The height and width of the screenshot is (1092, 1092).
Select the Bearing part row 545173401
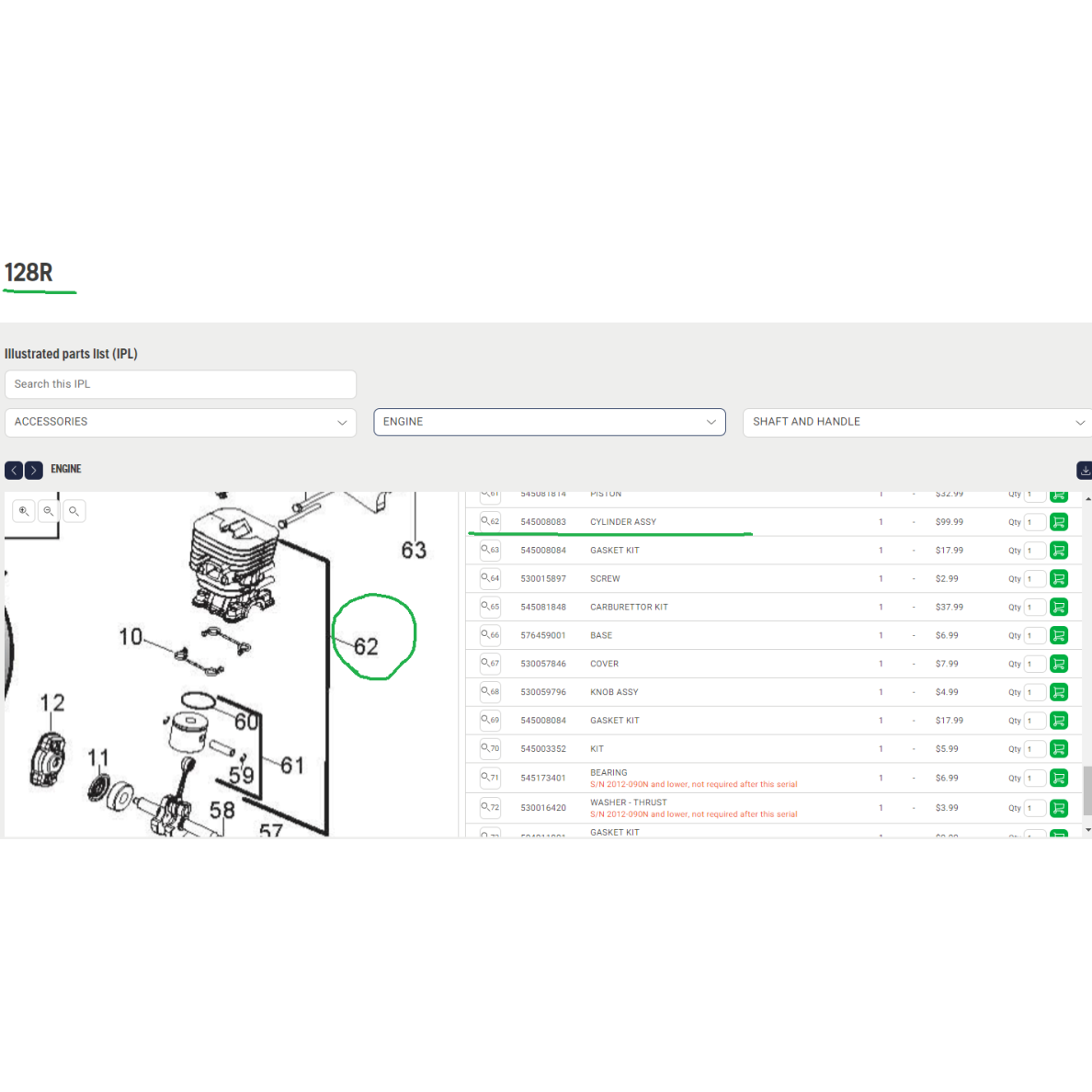pos(773,778)
